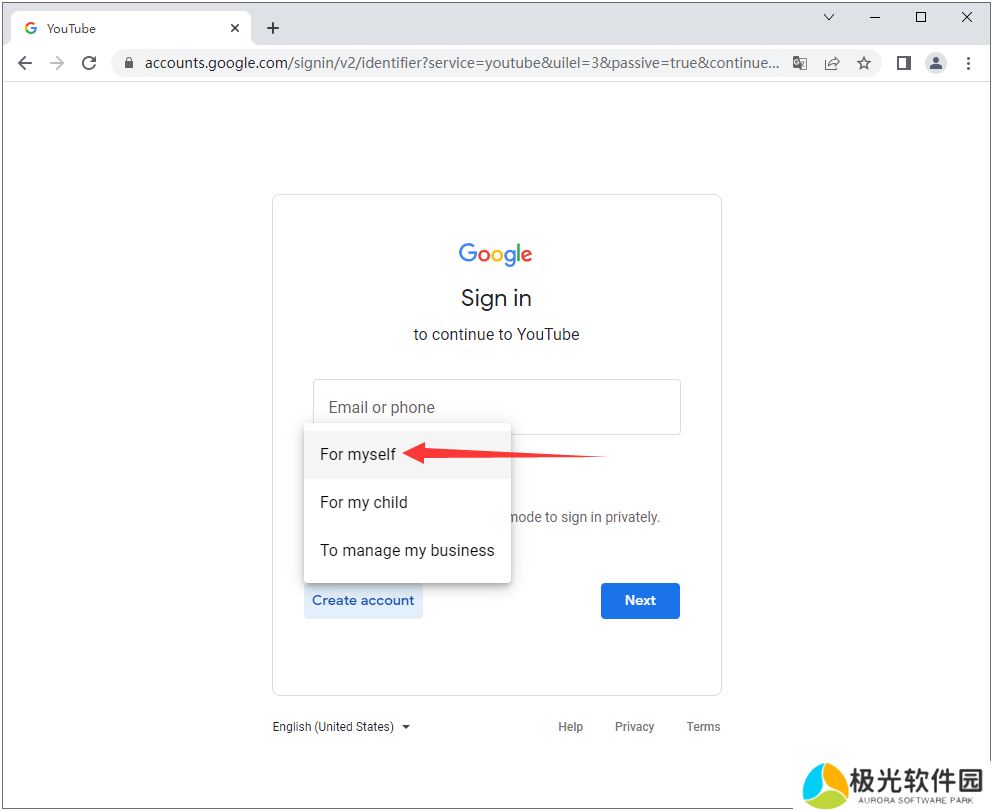Click the padlock site info icon
The width and height of the screenshot is (993, 811).
128,63
